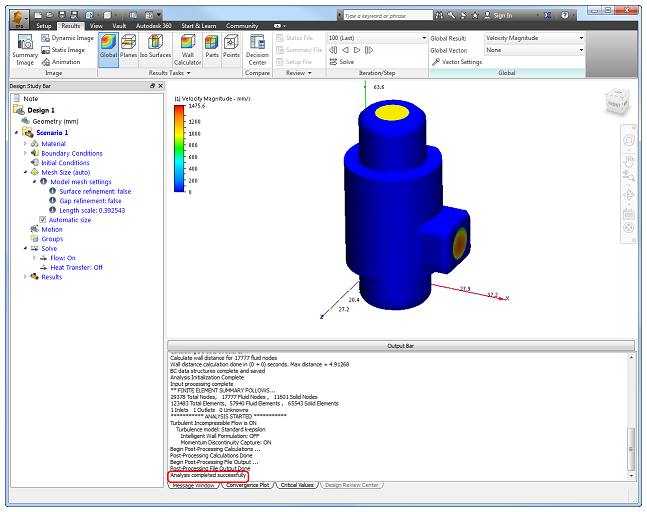Screen dimensions: 647x512
Task: Open the Wall Calculator
Action: click(188, 50)
